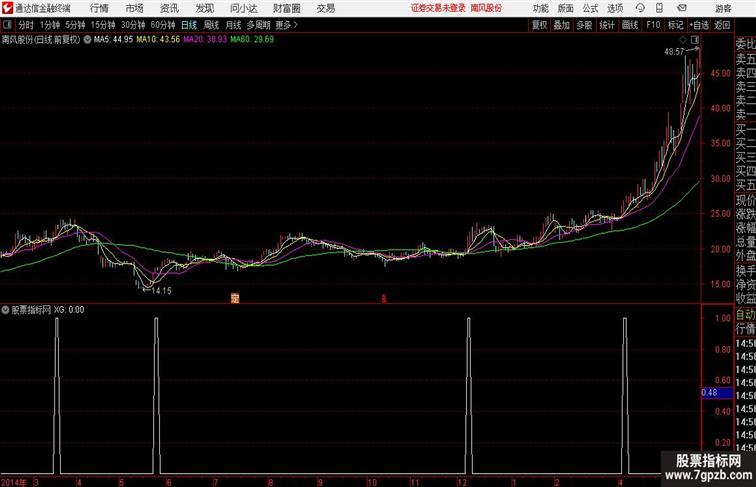Select the 多周期 multi-period tab

pyautogui.click(x=258, y=25)
